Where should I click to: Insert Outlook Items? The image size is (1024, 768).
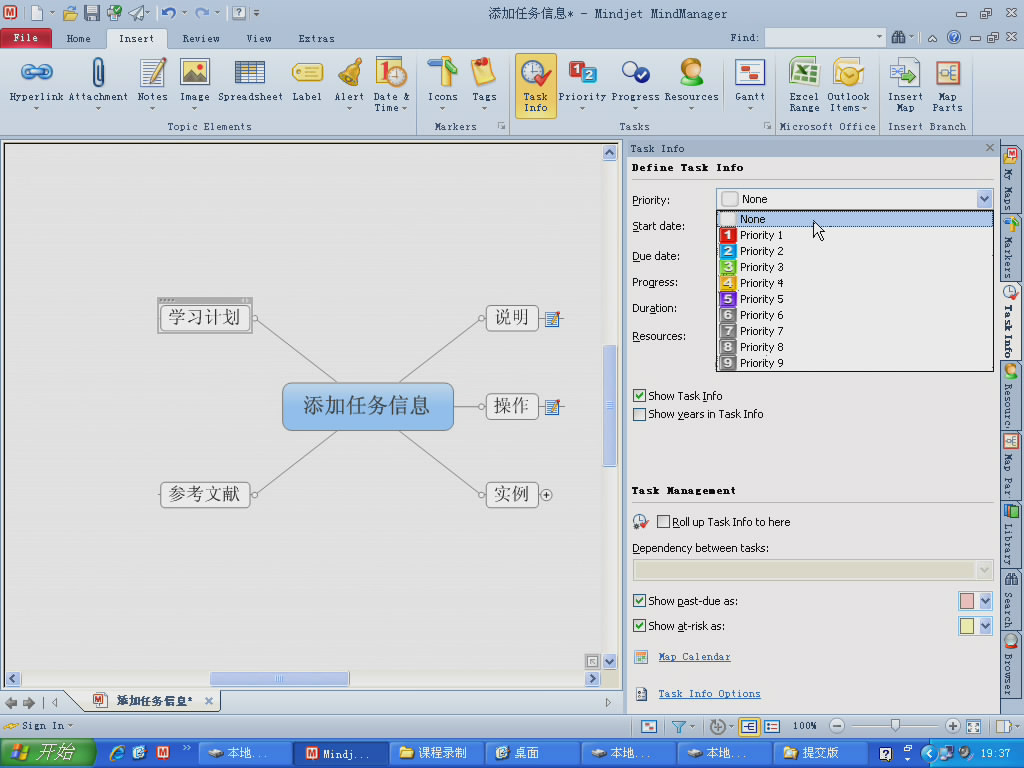(x=848, y=85)
